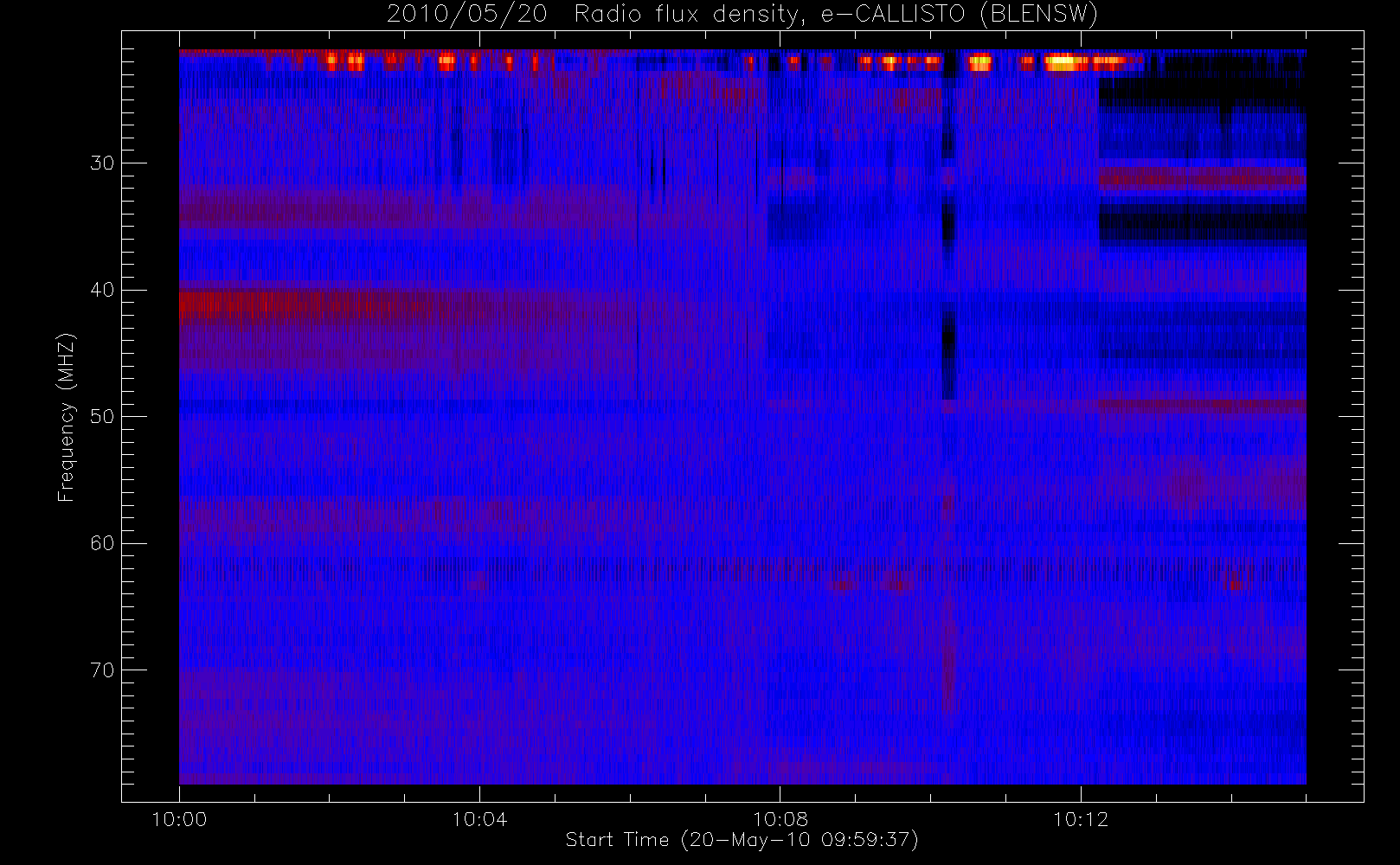Click the 70 frequency tick label
Image resolution: width=1400 pixels, height=865 pixels.
pyautogui.click(x=102, y=670)
